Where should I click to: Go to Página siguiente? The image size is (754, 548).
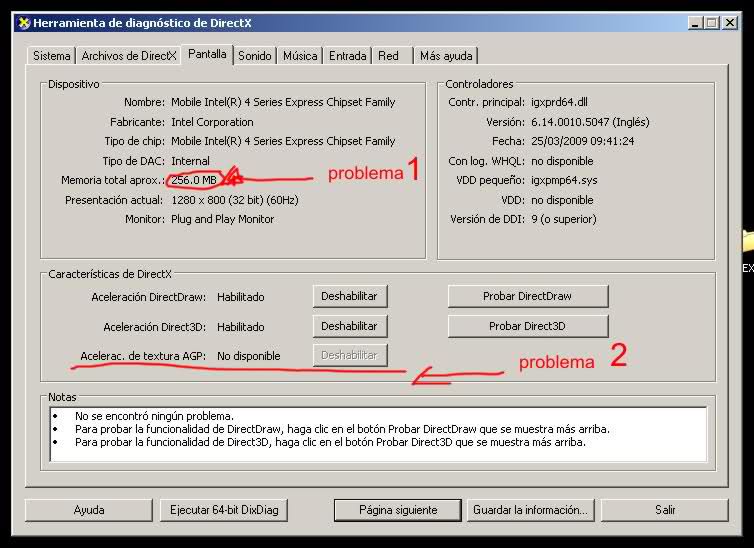398,510
